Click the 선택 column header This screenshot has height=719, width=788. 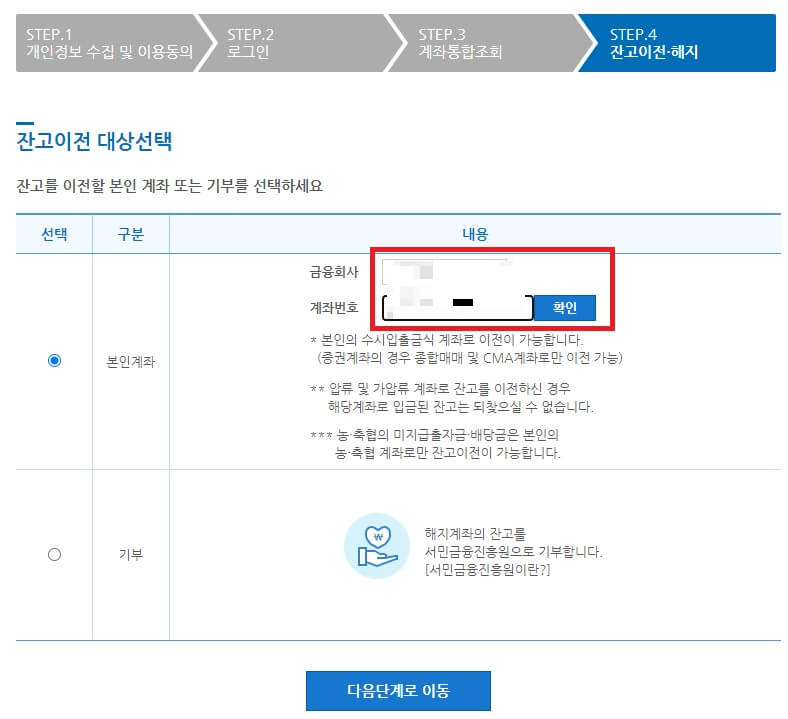coord(54,234)
